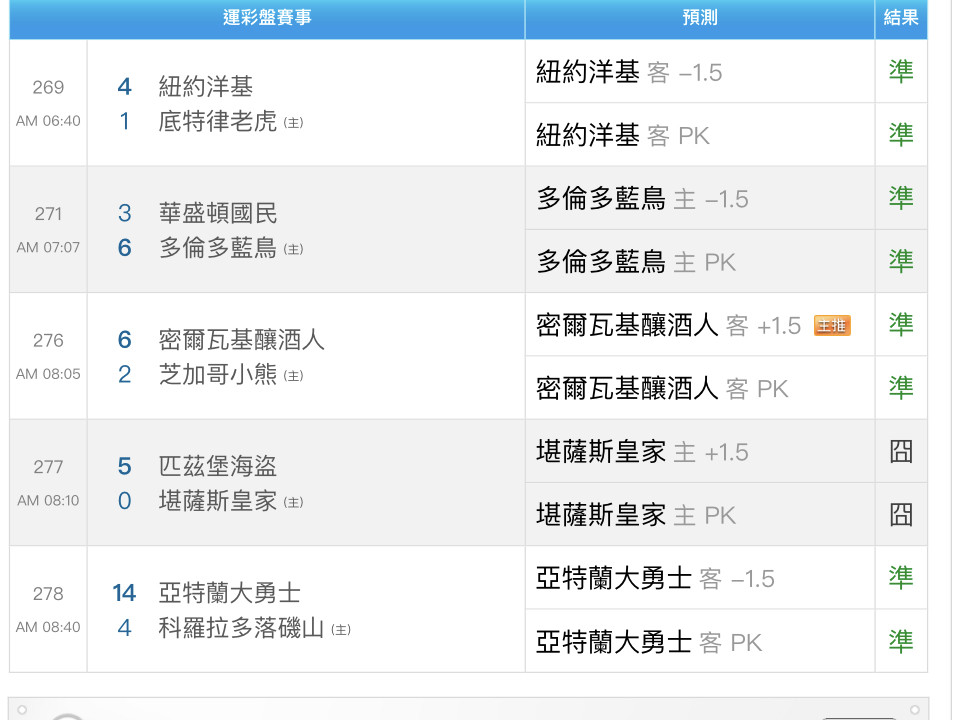Click the 亞特蘭大勇士 客 -1.5 prediction
Image resolution: width=964 pixels, height=720 pixels.
655,579
